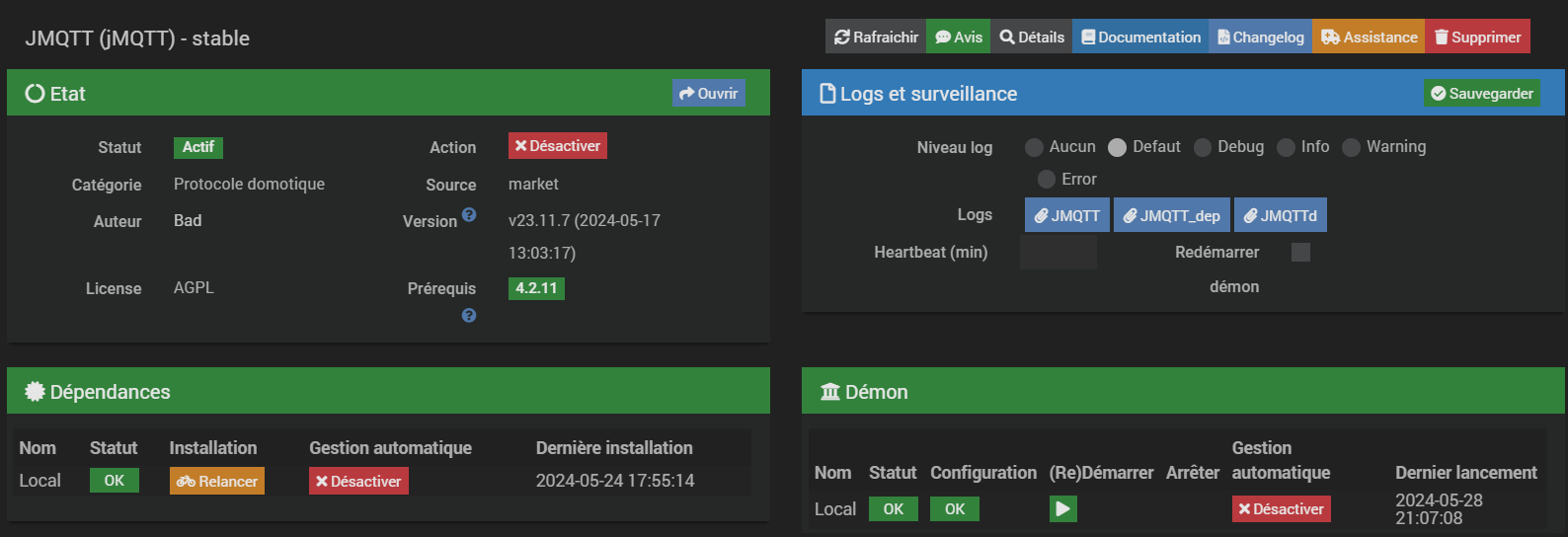Click the Heartbeat (min) input field
Viewport: 1568px width, 537px height.
pyautogui.click(x=1058, y=252)
